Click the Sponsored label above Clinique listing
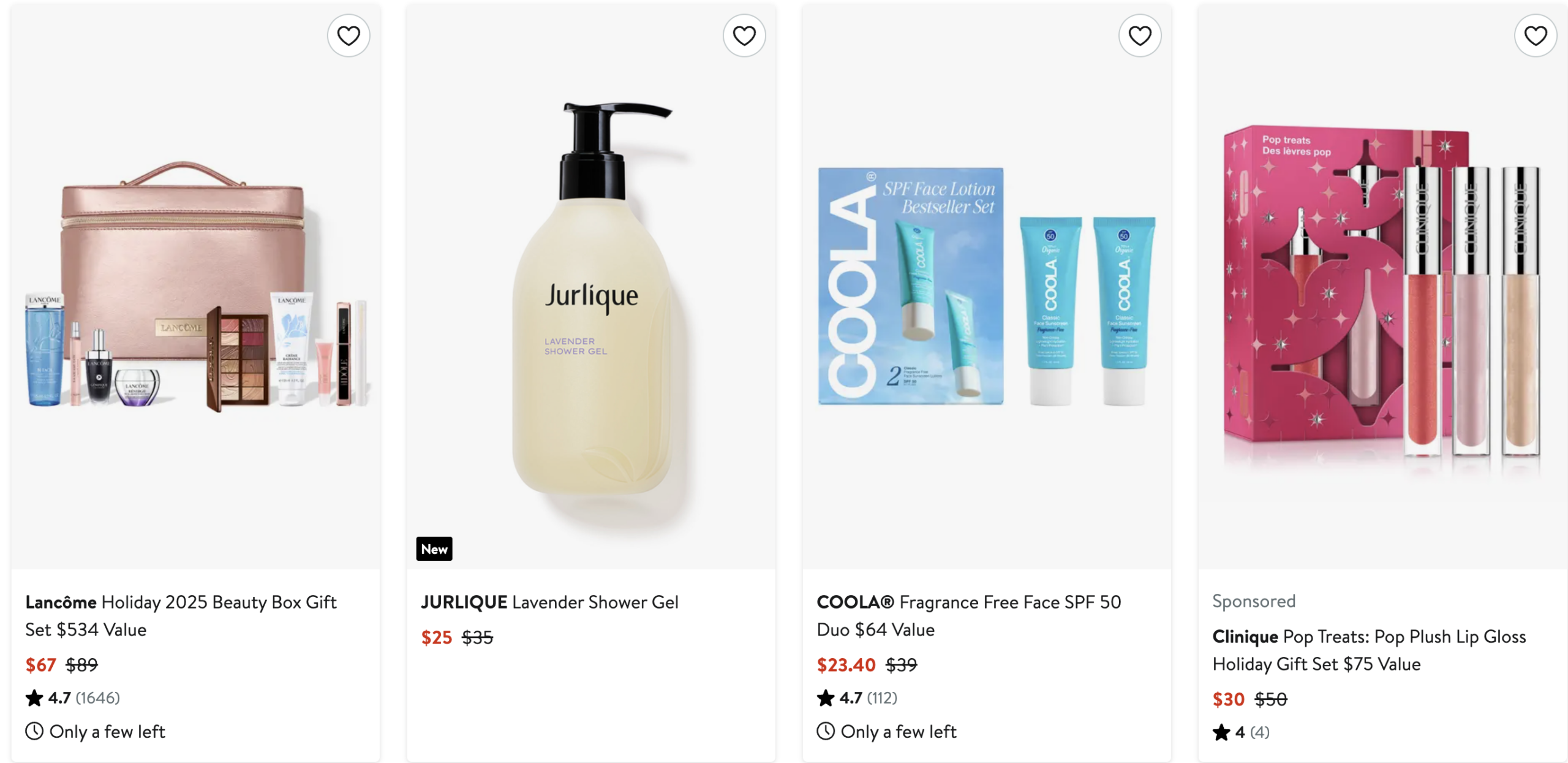This screenshot has height=763, width=1568. point(1254,601)
